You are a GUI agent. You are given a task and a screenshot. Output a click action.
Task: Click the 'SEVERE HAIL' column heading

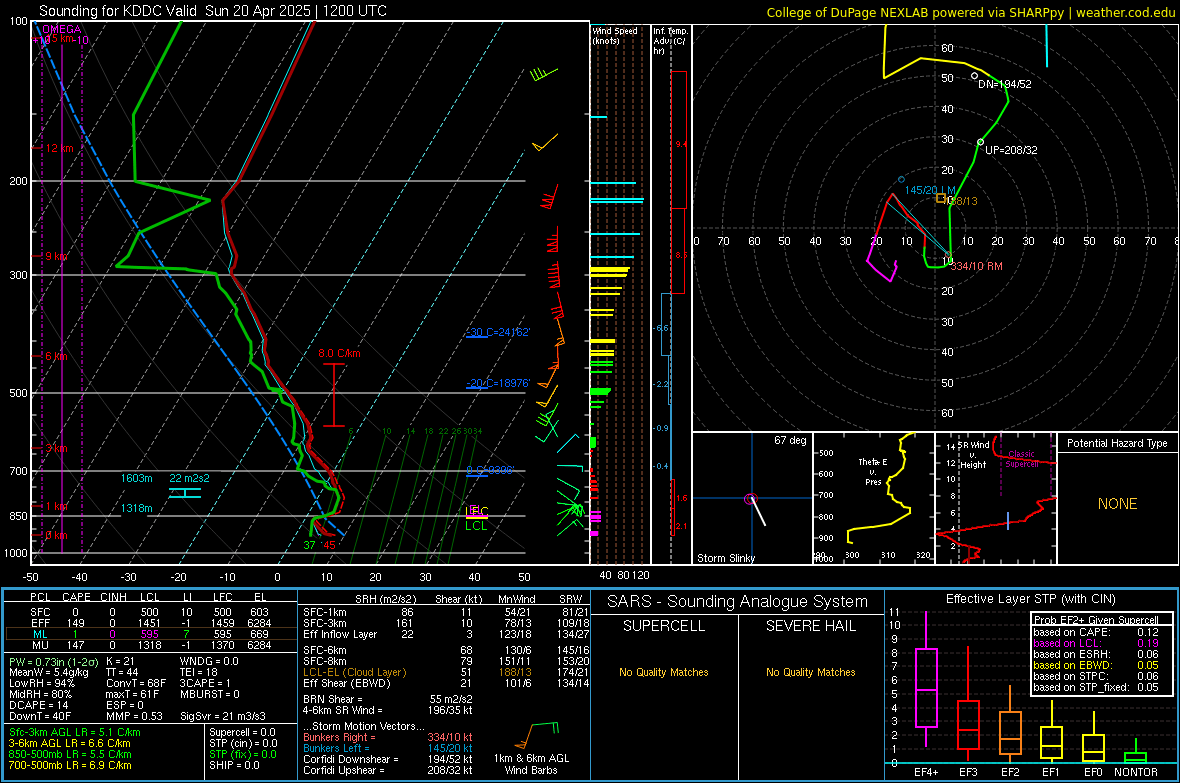(x=810, y=626)
